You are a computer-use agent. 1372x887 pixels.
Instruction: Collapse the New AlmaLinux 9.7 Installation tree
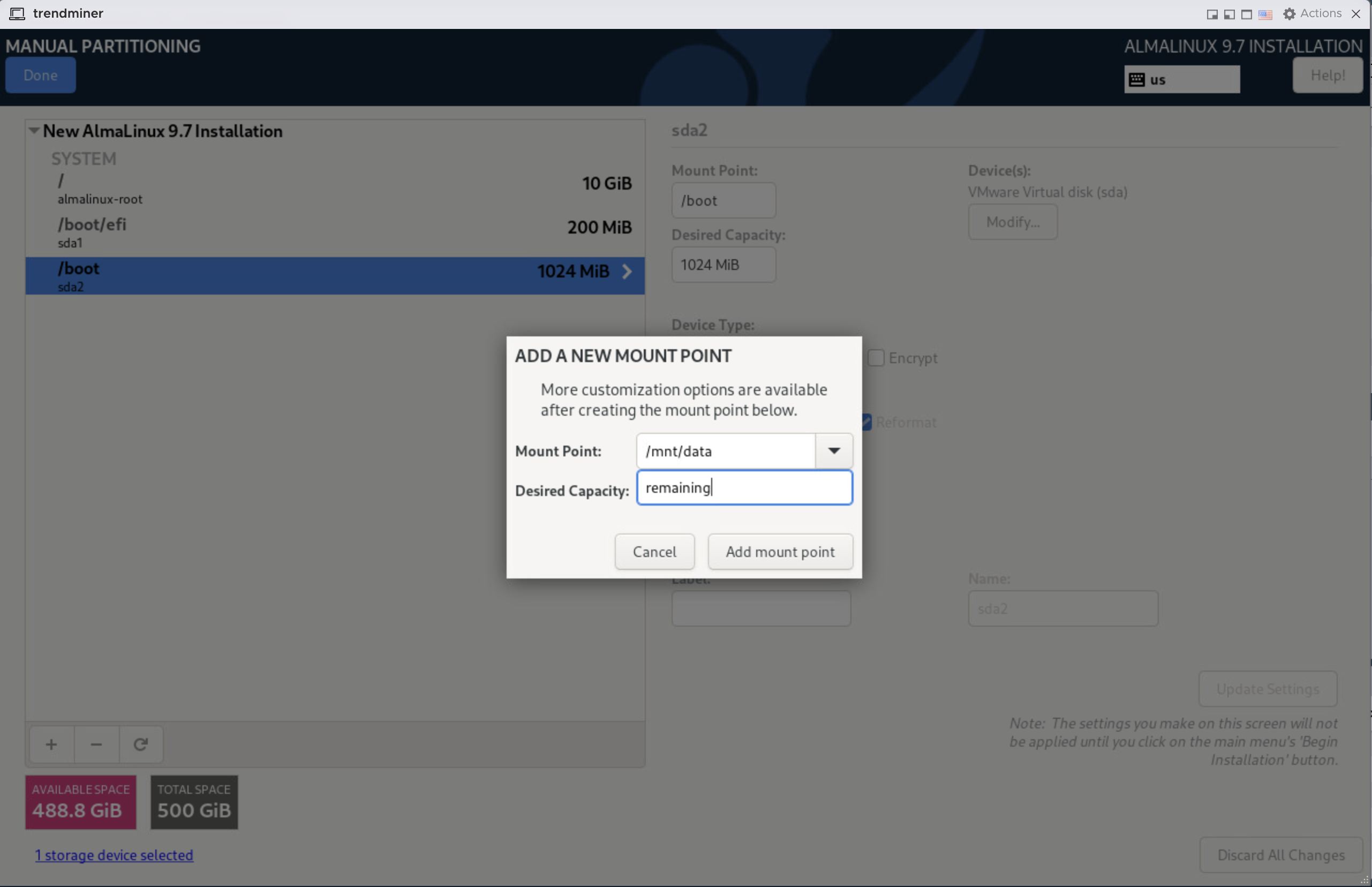[34, 131]
